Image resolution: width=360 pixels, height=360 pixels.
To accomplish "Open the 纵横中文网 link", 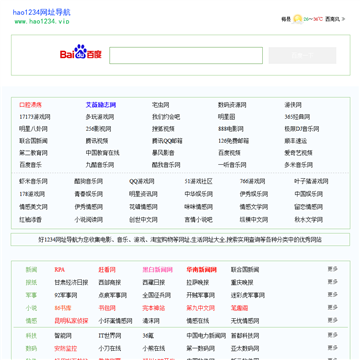I will [x=254, y=220].
